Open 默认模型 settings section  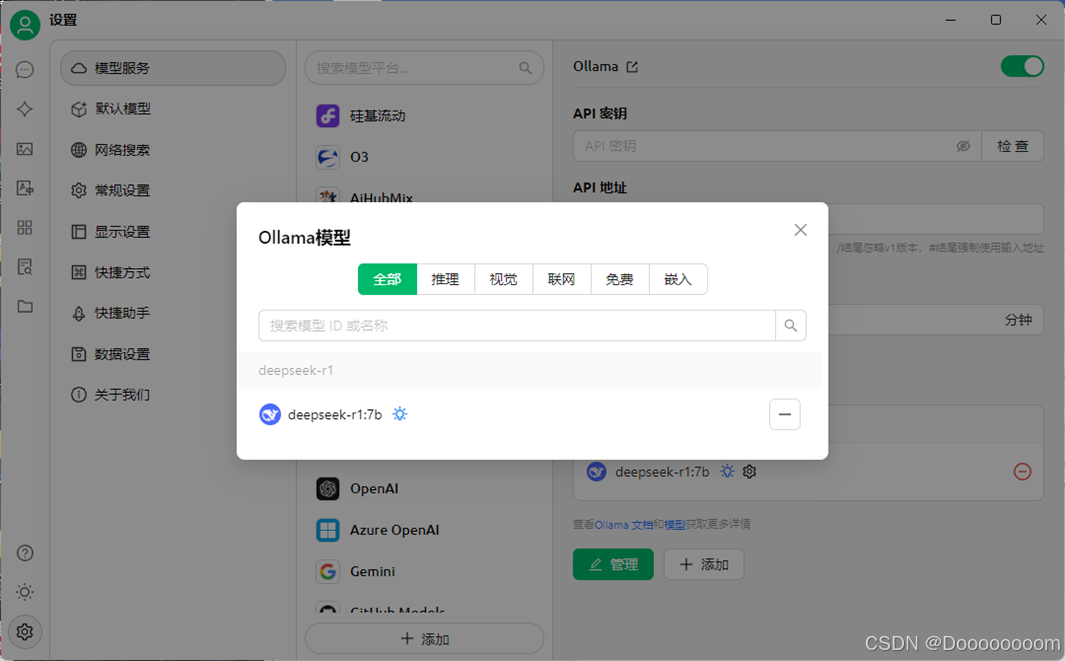pos(173,109)
